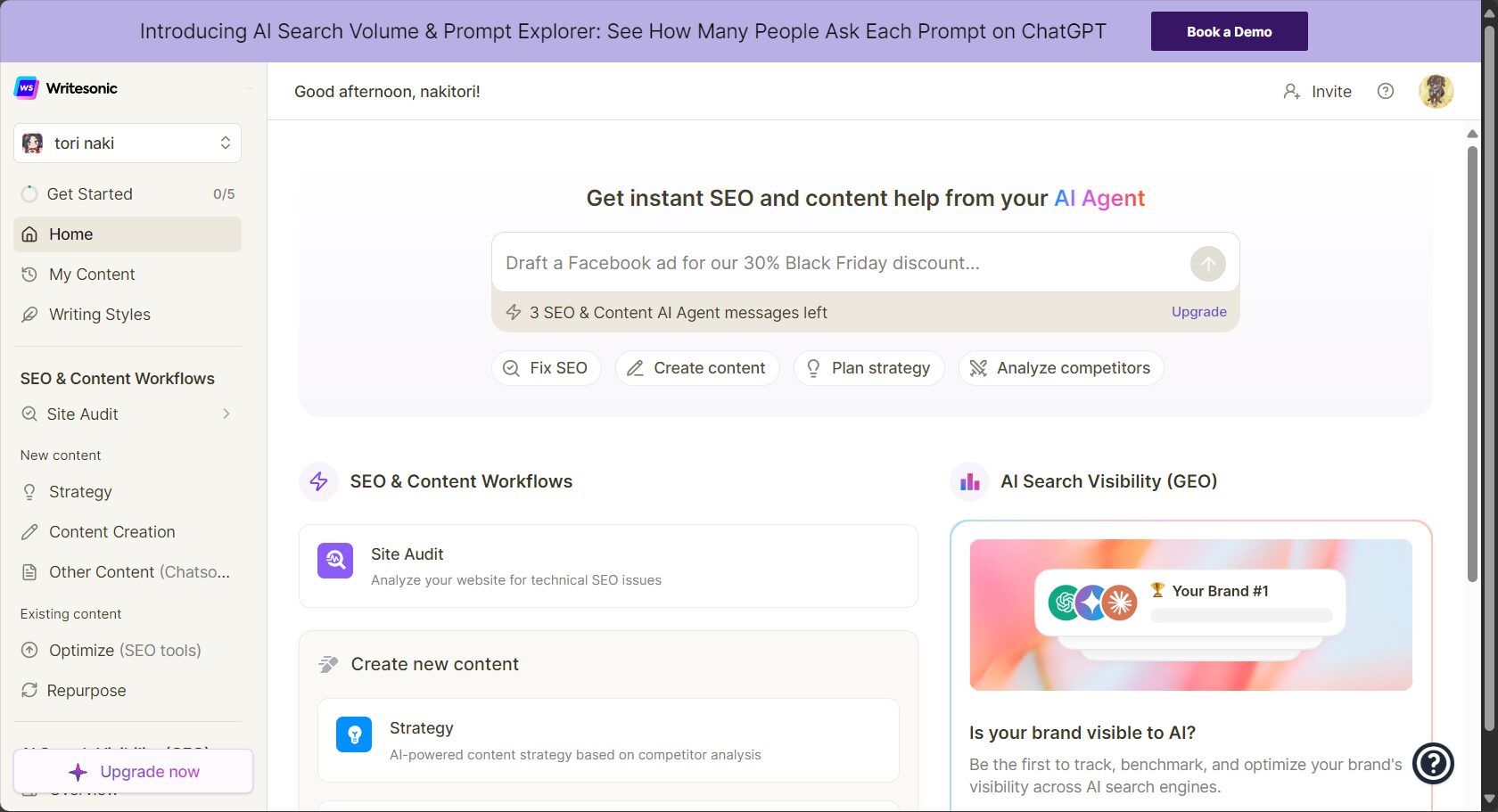Open My Content page
Viewport: 1498px width, 812px height.
click(128, 275)
